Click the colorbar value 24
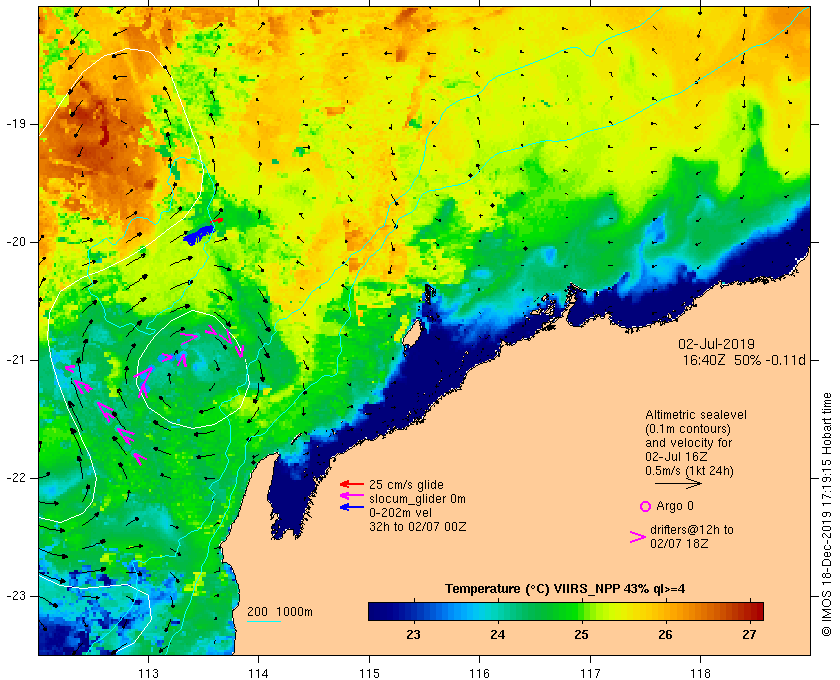840x680 pixels. 497,634
